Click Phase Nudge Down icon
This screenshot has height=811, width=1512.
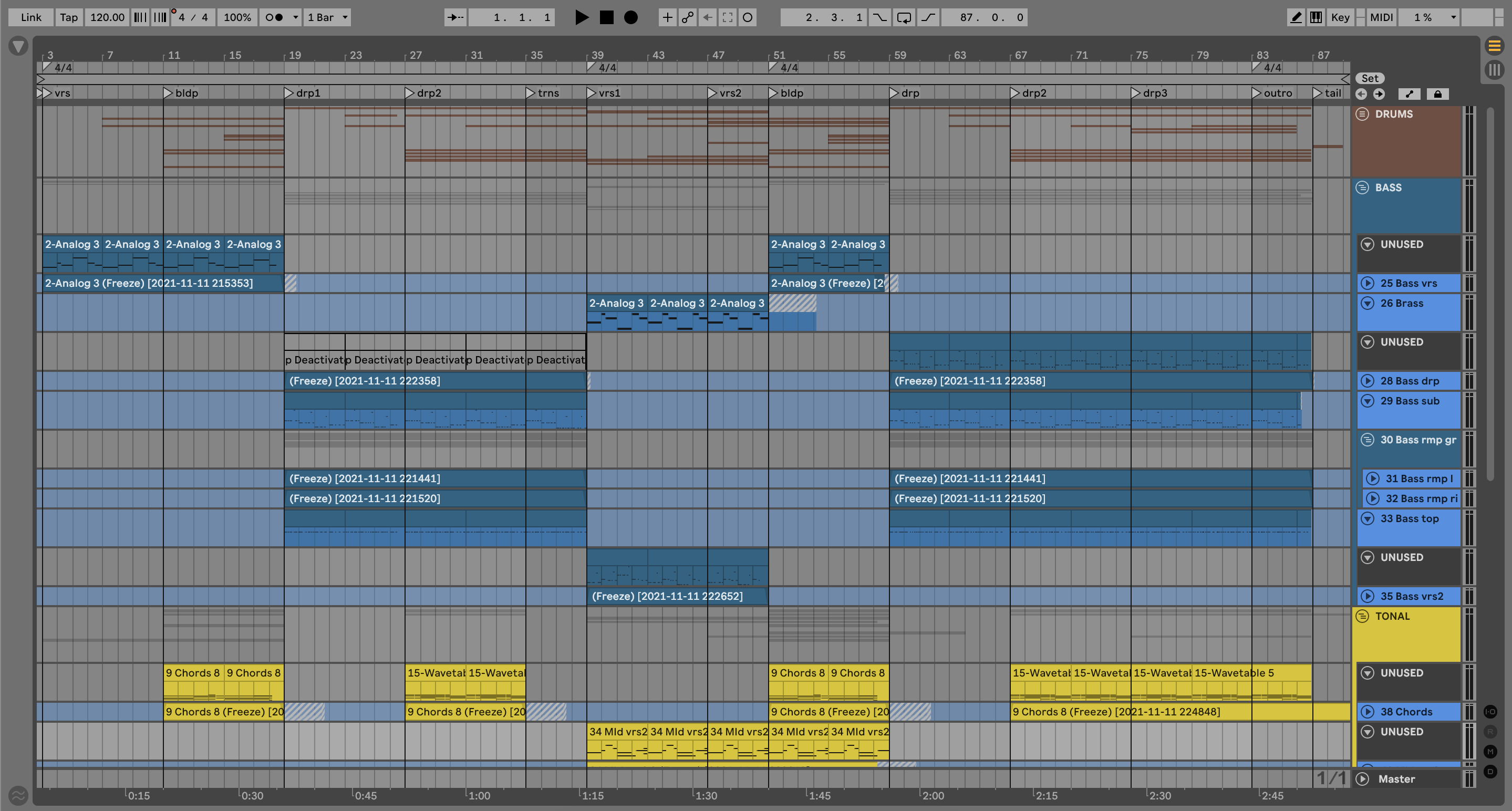[140, 18]
